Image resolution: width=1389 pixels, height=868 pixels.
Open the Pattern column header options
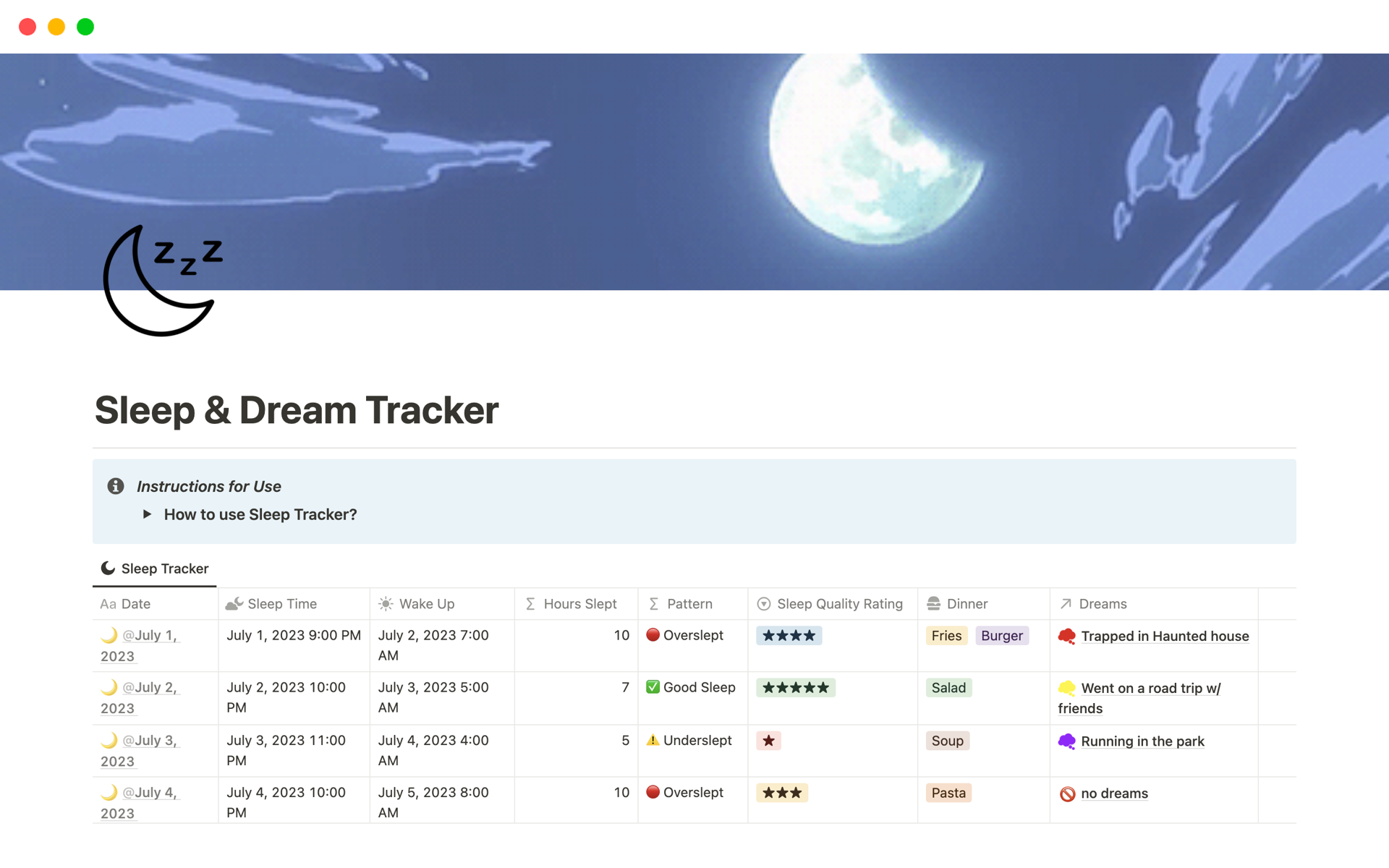[688, 603]
